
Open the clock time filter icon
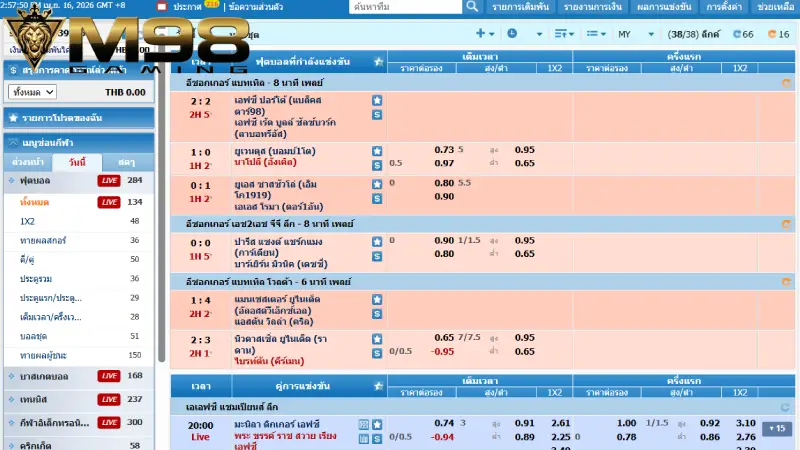point(512,34)
